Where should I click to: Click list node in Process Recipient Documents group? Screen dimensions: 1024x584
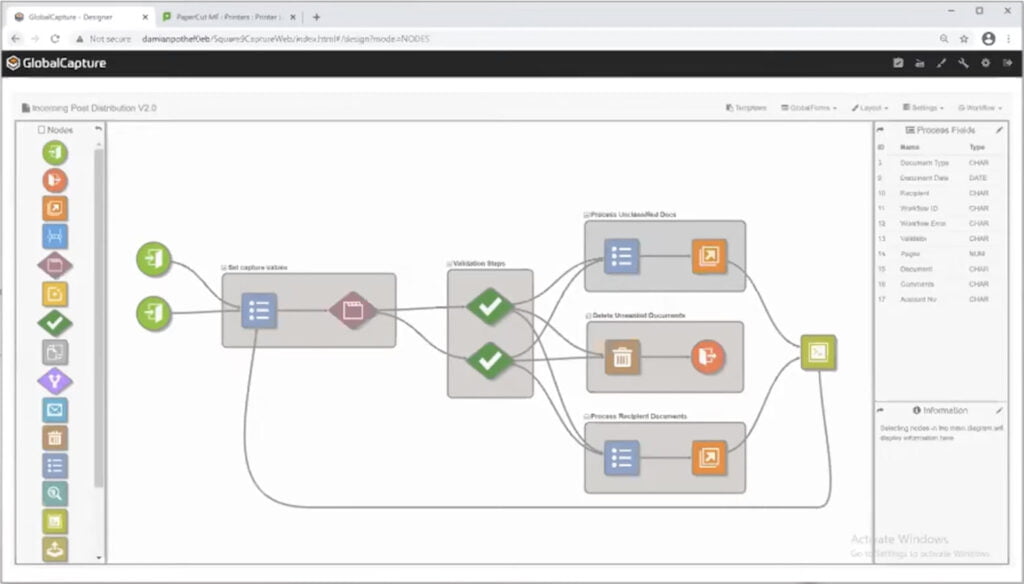pyautogui.click(x=621, y=458)
